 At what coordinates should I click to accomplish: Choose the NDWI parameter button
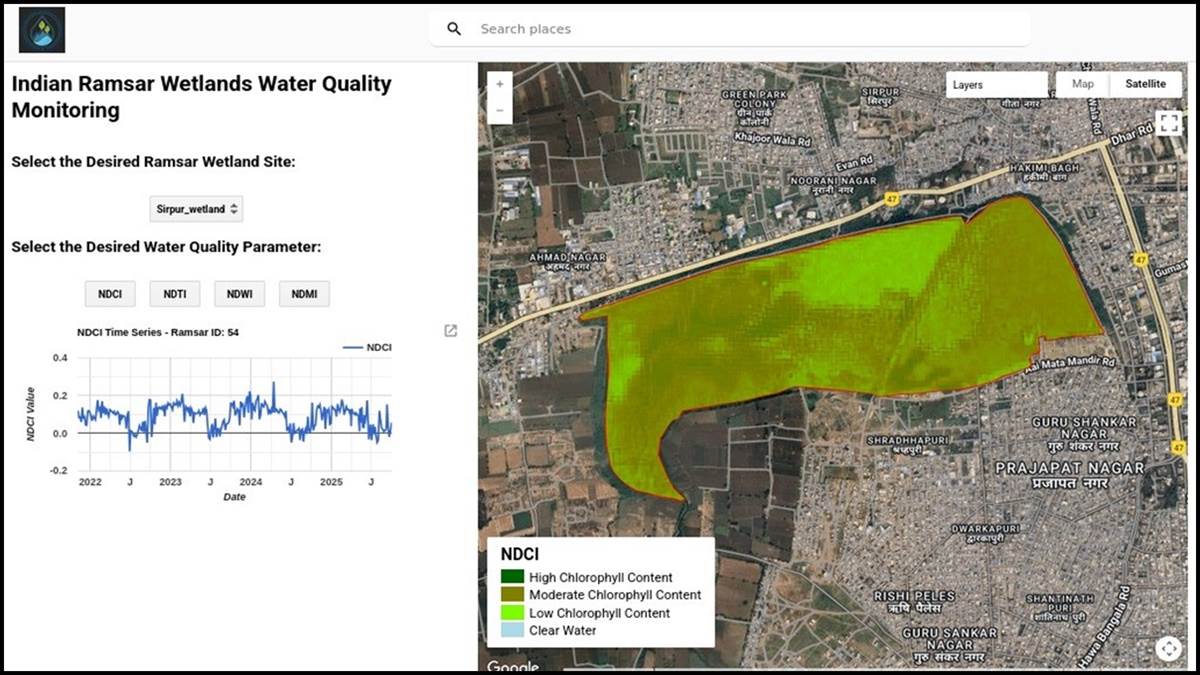pos(239,294)
